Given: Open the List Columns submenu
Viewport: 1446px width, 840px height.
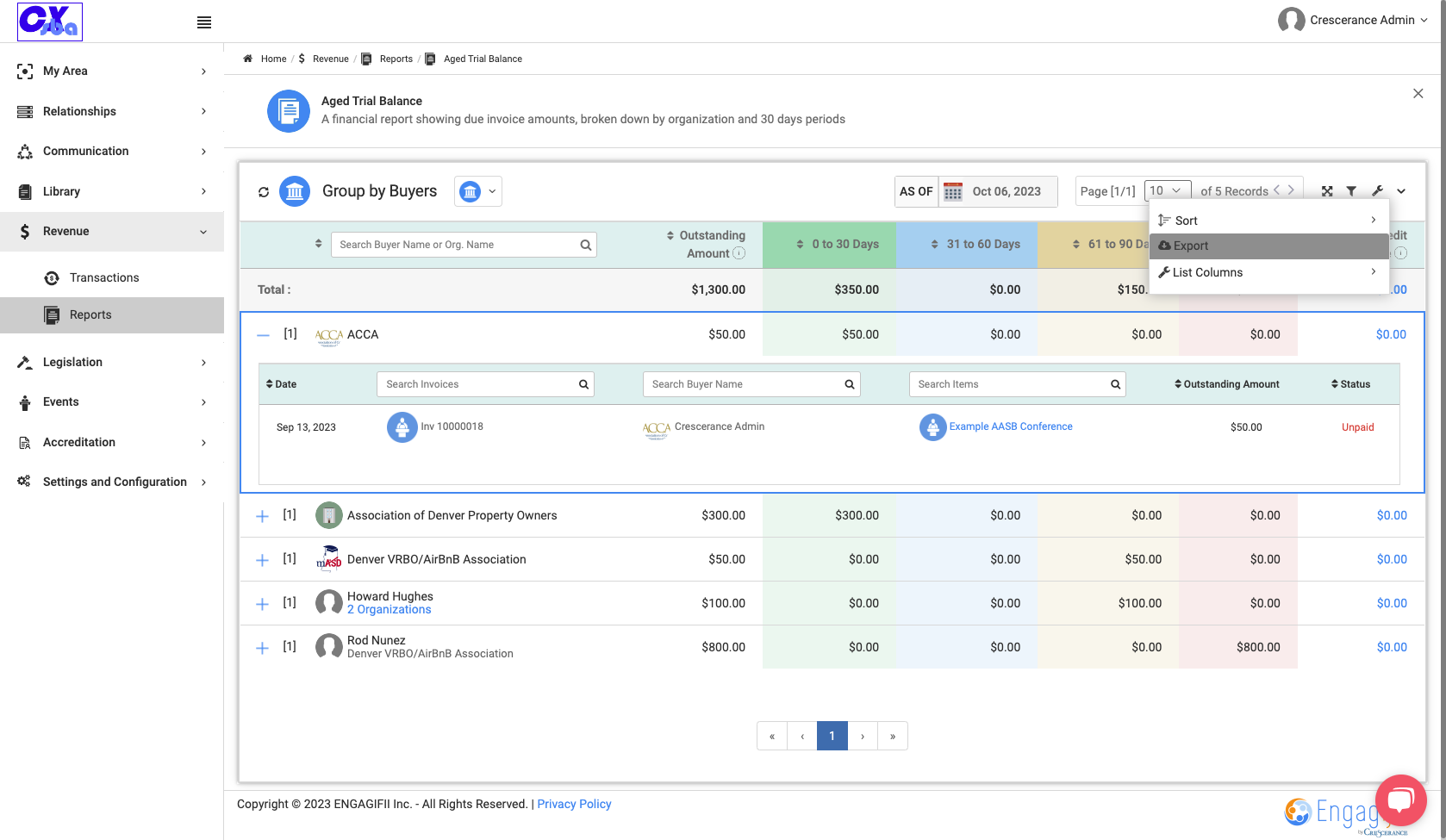Looking at the screenshot, I should [1269, 272].
